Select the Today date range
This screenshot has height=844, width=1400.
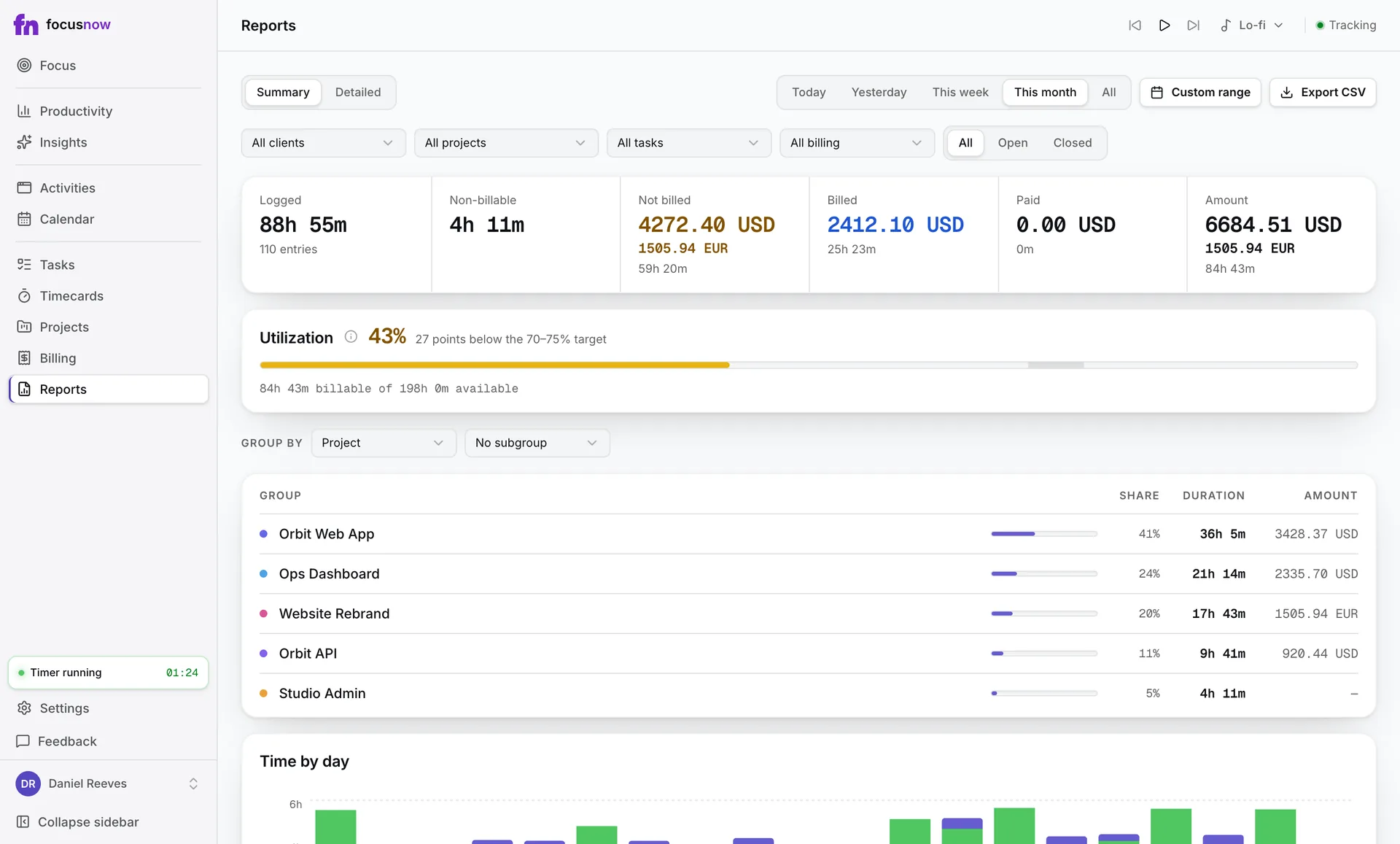[x=809, y=93]
